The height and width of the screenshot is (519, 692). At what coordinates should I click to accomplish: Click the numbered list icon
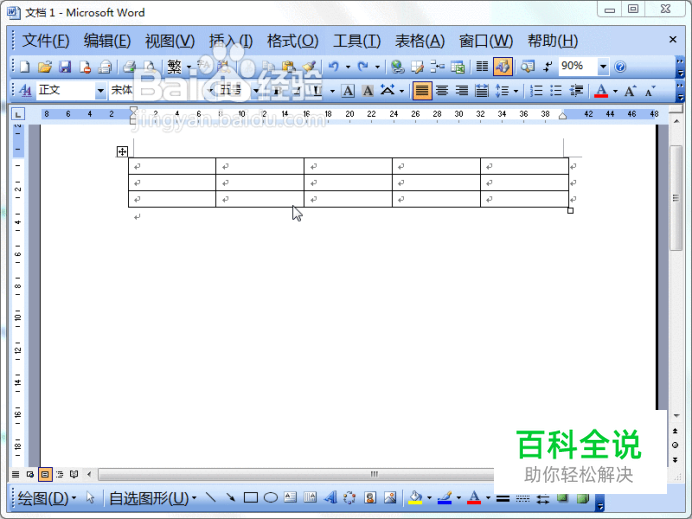tap(536, 91)
